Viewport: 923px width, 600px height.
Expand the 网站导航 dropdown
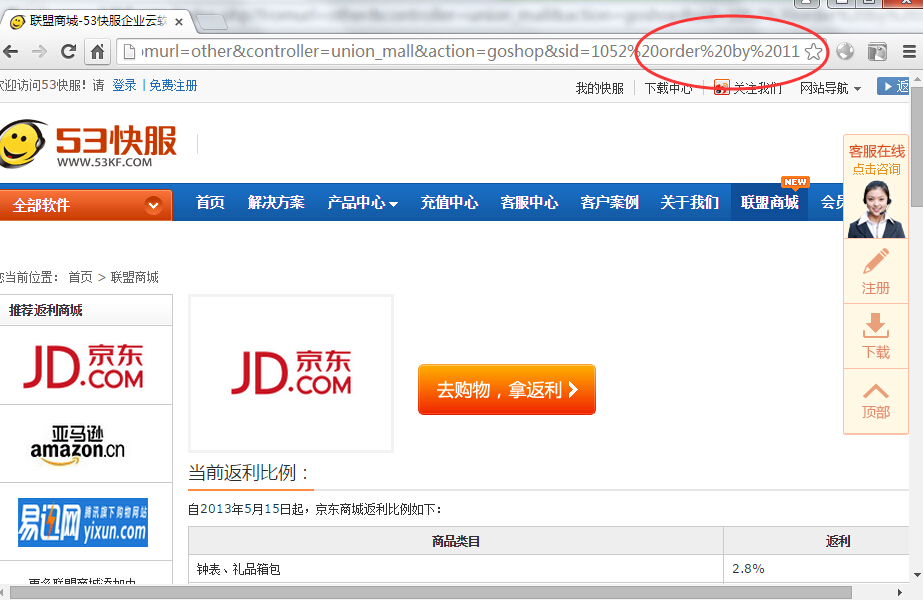830,88
